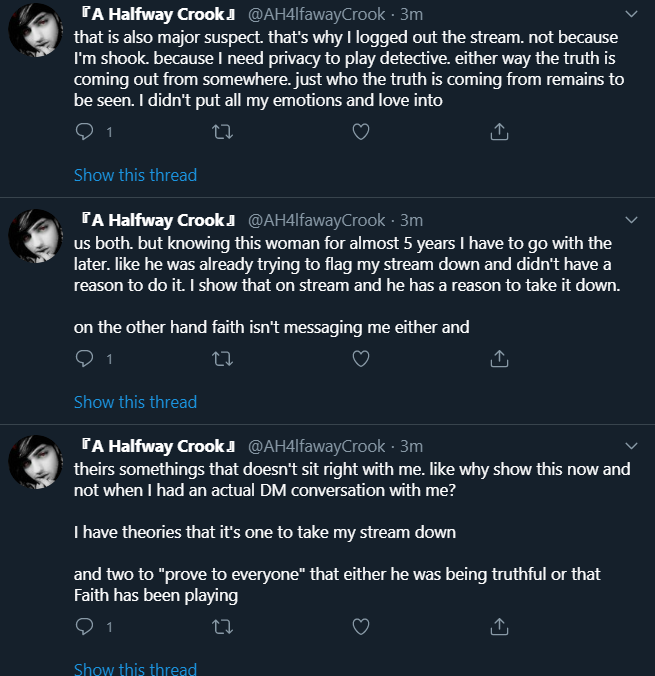Share the first tweet via the upload icon
This screenshot has width=655, height=676.
click(499, 131)
